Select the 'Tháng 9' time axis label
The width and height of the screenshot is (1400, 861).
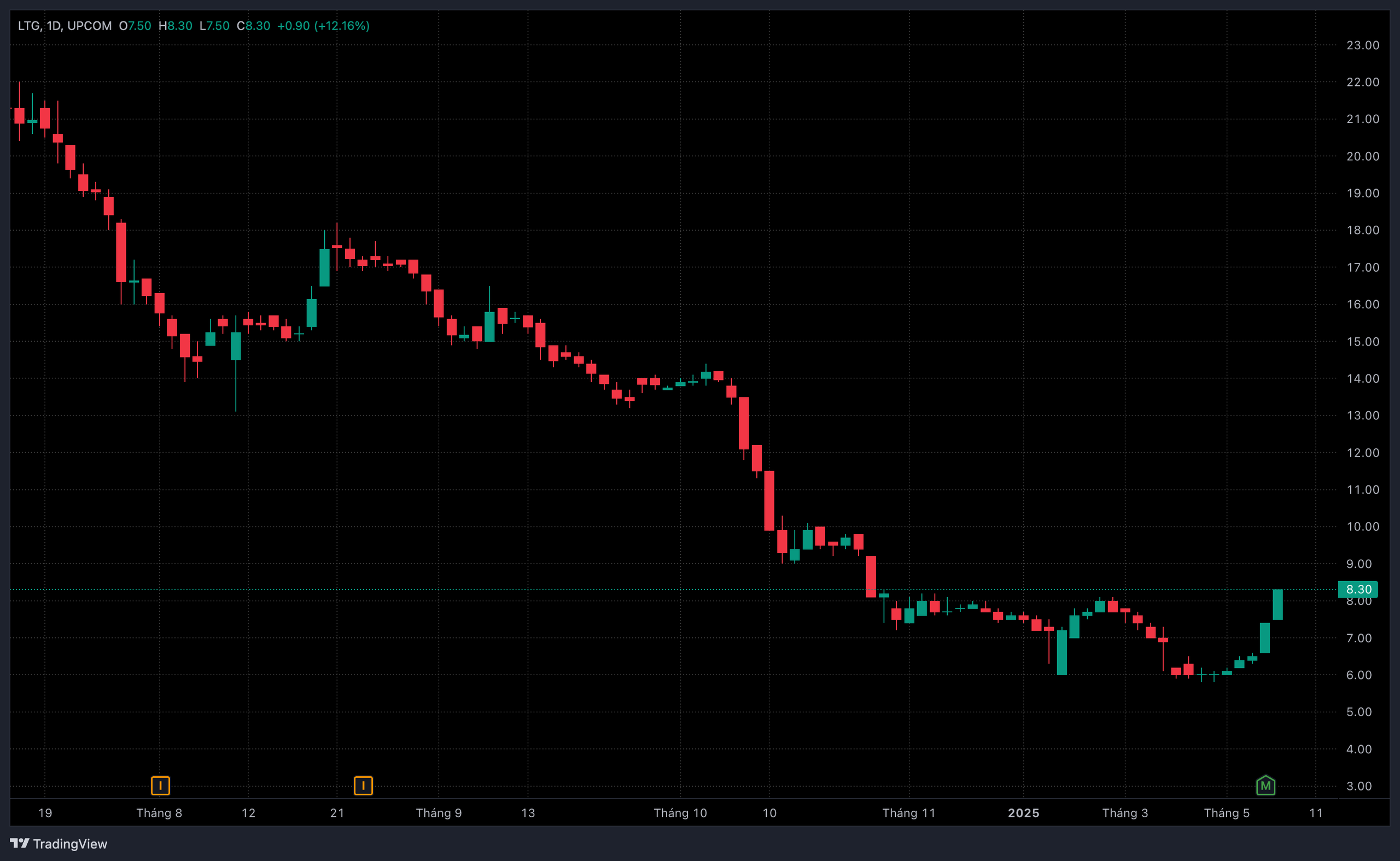(x=438, y=812)
